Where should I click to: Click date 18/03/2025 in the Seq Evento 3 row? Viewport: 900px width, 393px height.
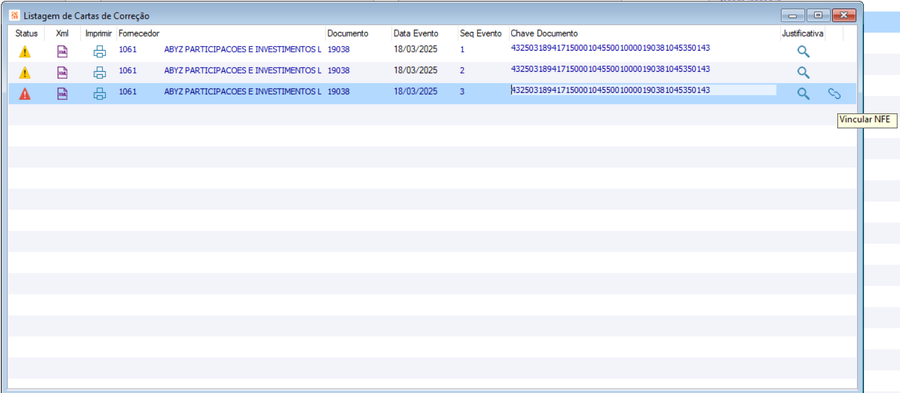point(416,91)
